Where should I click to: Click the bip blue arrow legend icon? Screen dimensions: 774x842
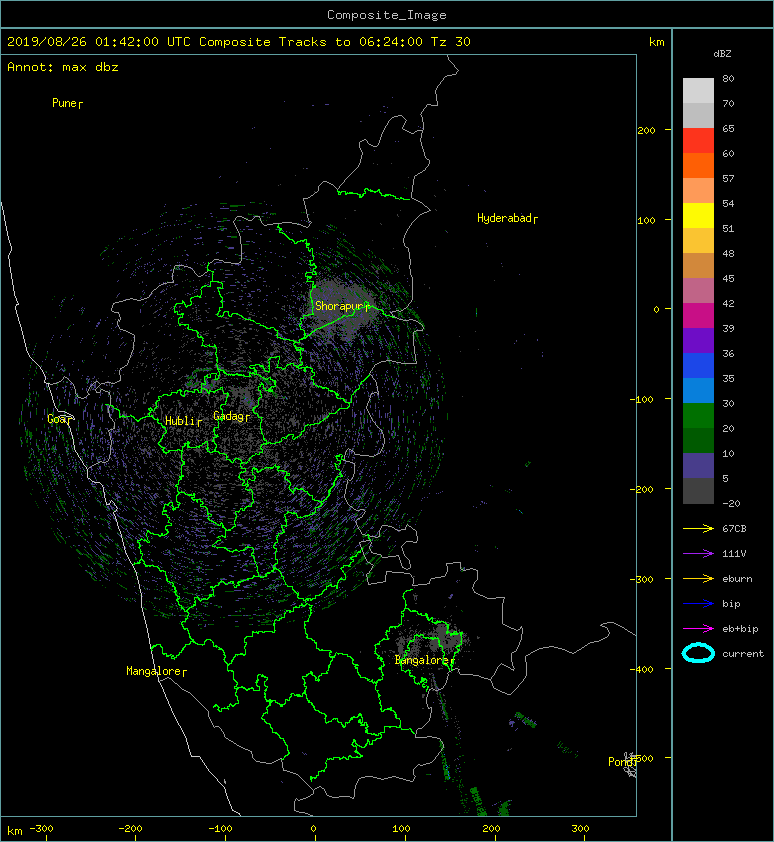[698, 604]
